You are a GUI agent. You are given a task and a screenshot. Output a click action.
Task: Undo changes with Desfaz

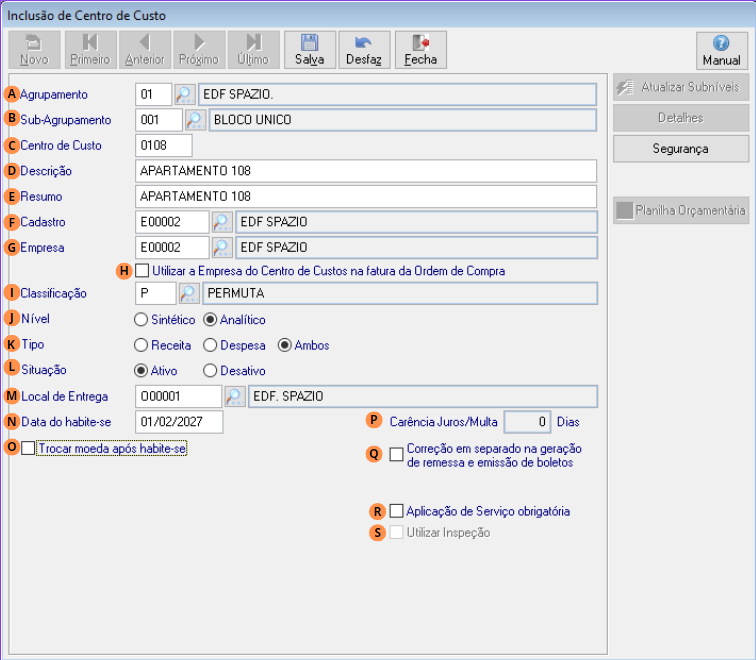tap(364, 50)
